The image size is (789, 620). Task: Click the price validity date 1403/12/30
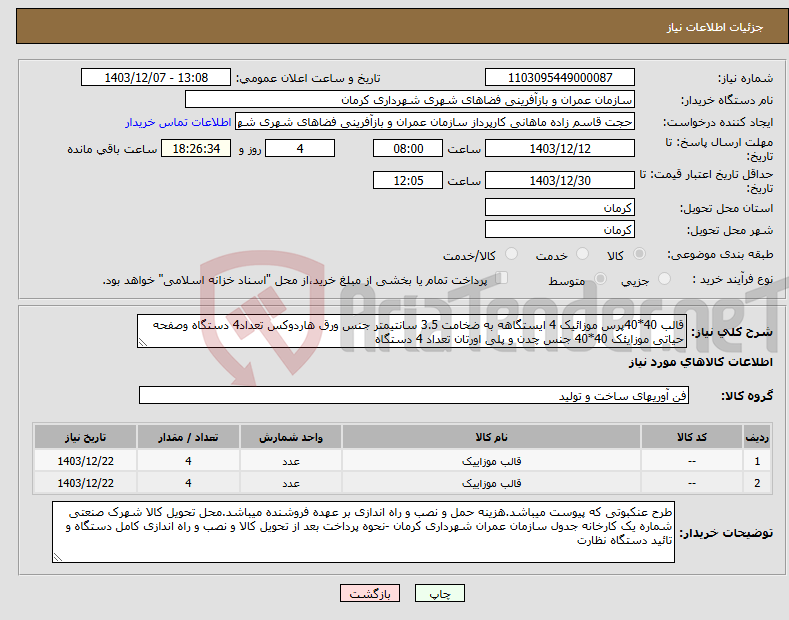pos(560,180)
